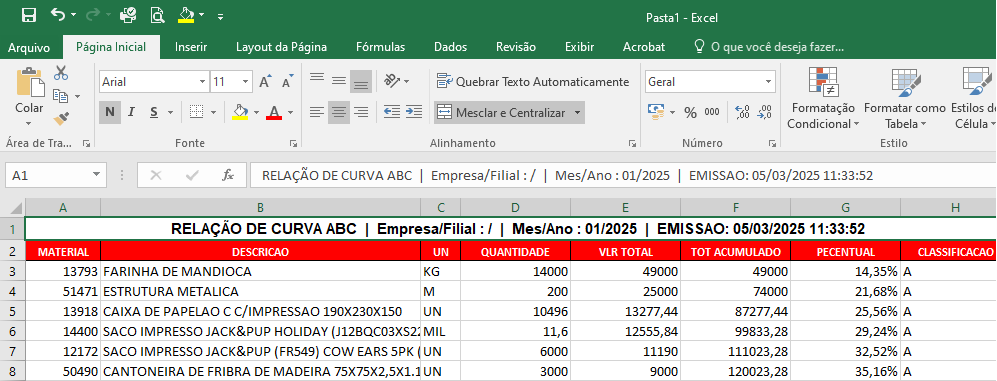Click the VLR TOTAL header cell

[x=626, y=252]
